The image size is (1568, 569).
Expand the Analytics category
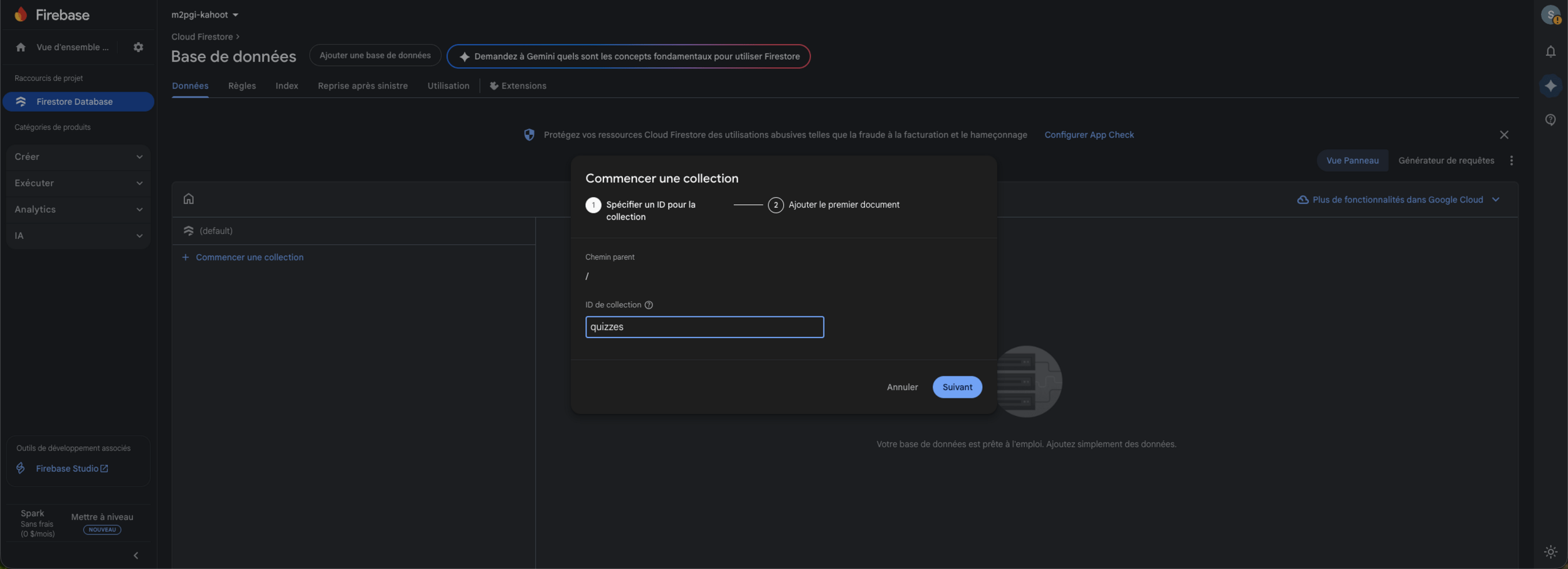(78, 210)
